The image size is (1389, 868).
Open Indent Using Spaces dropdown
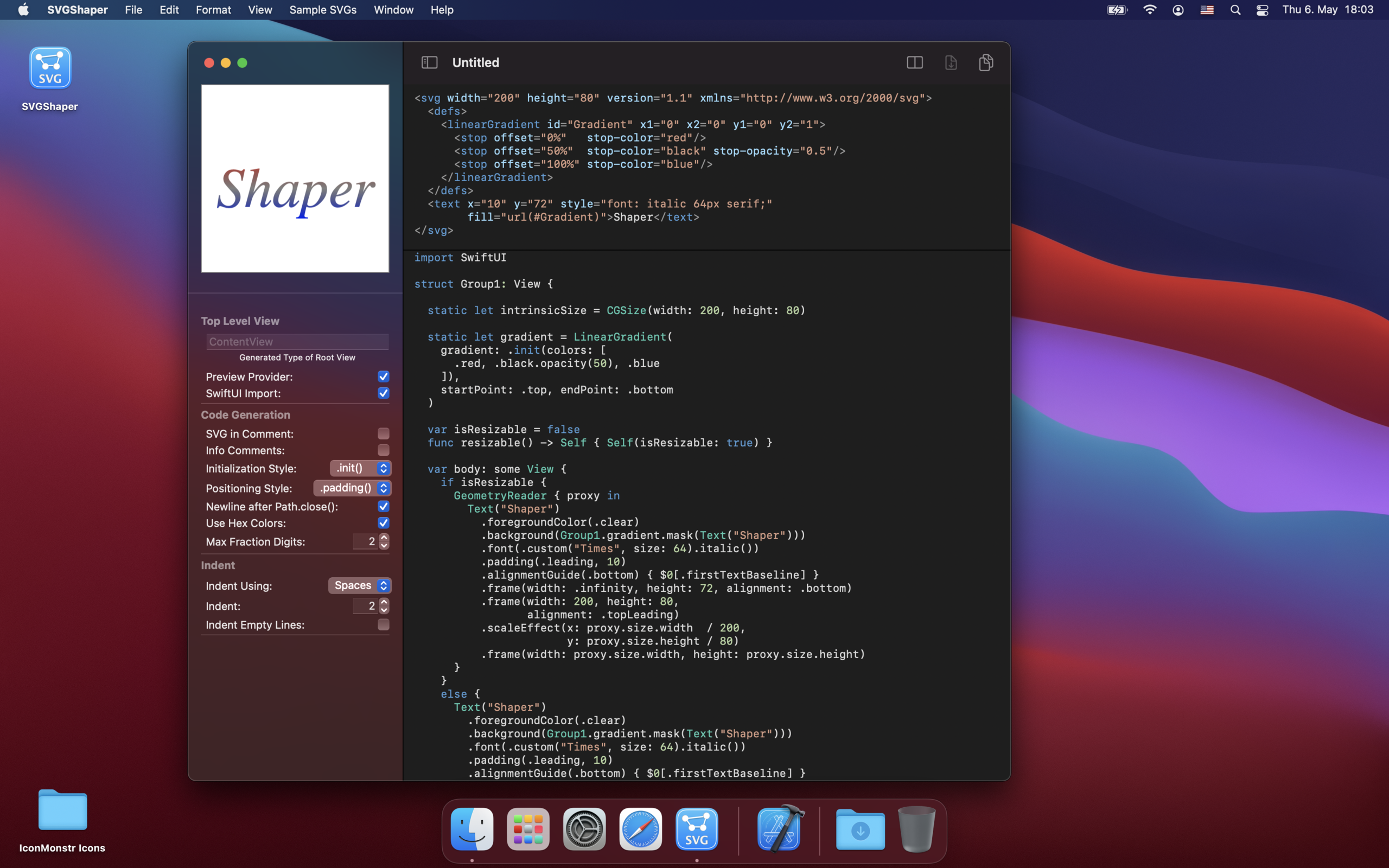coord(360,585)
